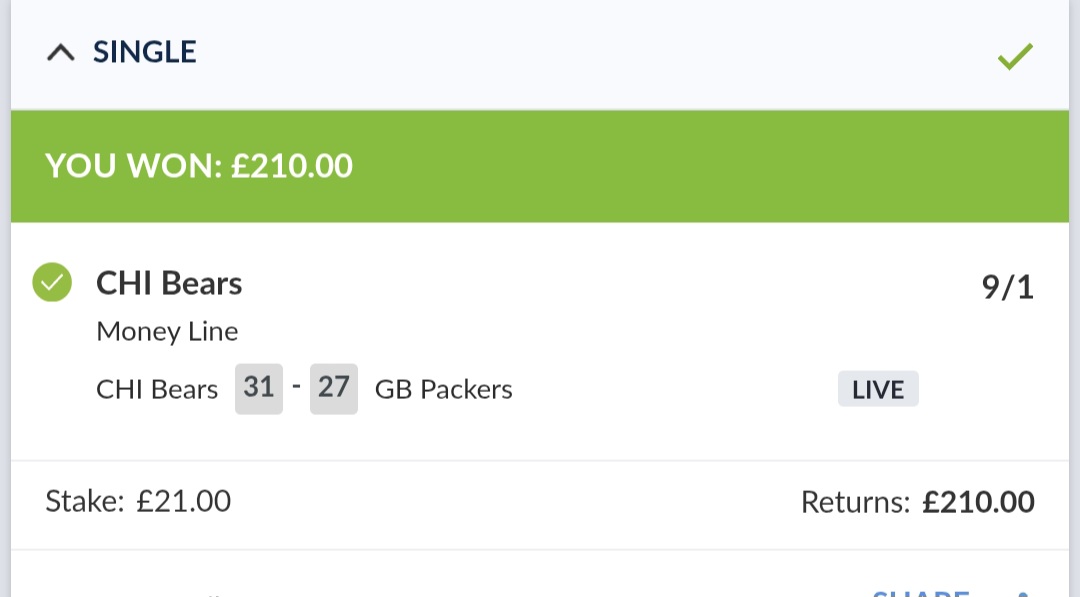
Task: Click green circle check beside CHI Bears
Action: 52,283
